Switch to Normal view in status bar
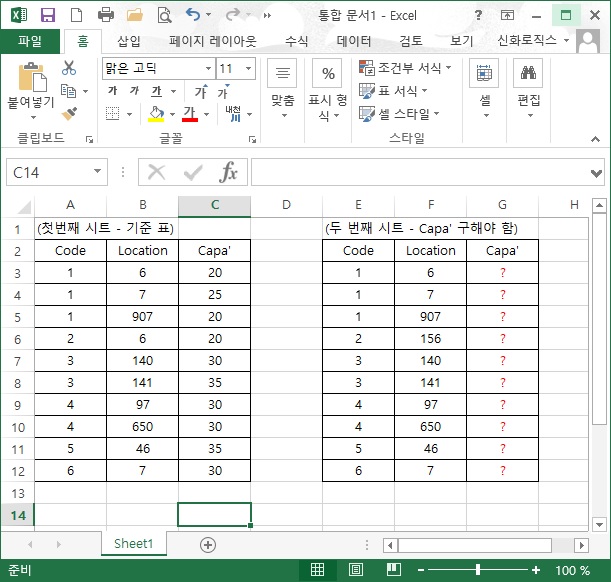 click(317, 570)
